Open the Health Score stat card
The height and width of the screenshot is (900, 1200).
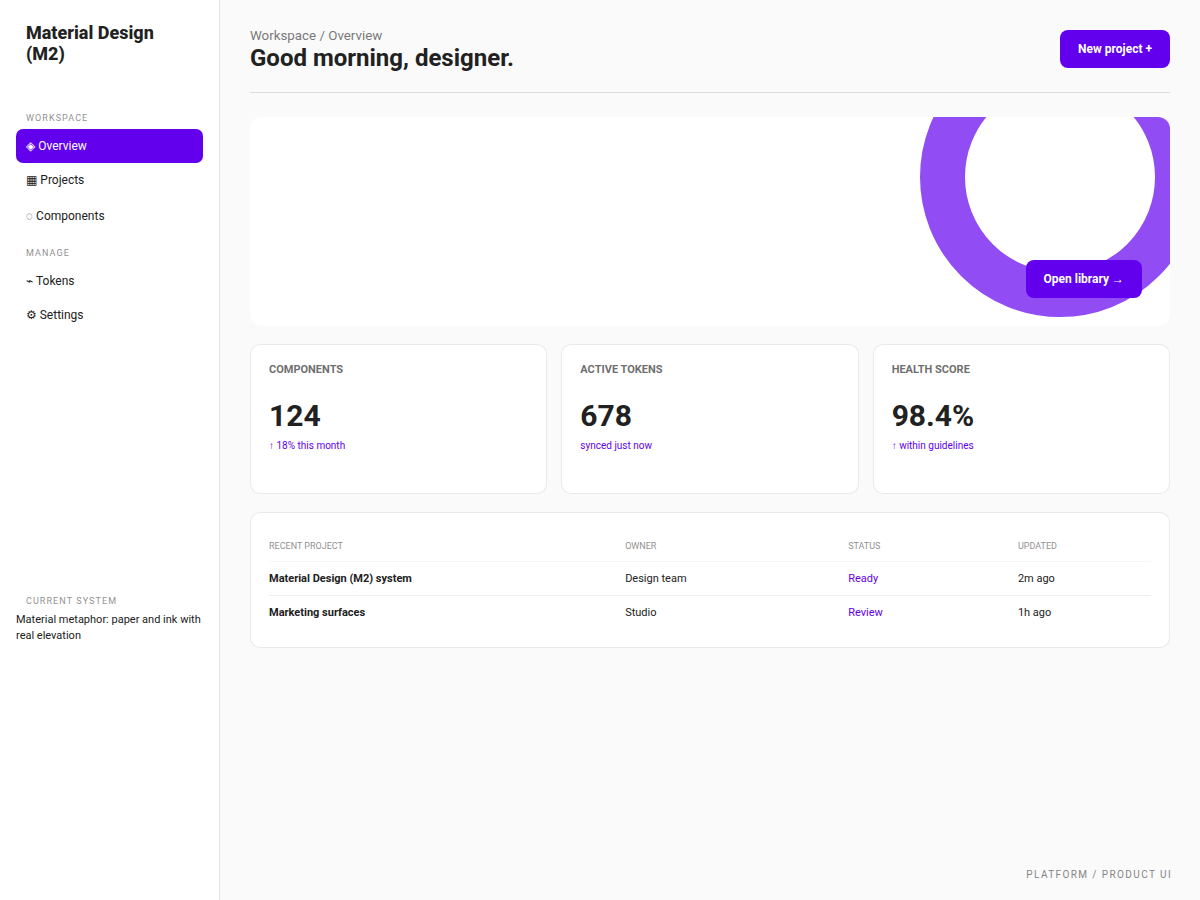(x=1021, y=419)
